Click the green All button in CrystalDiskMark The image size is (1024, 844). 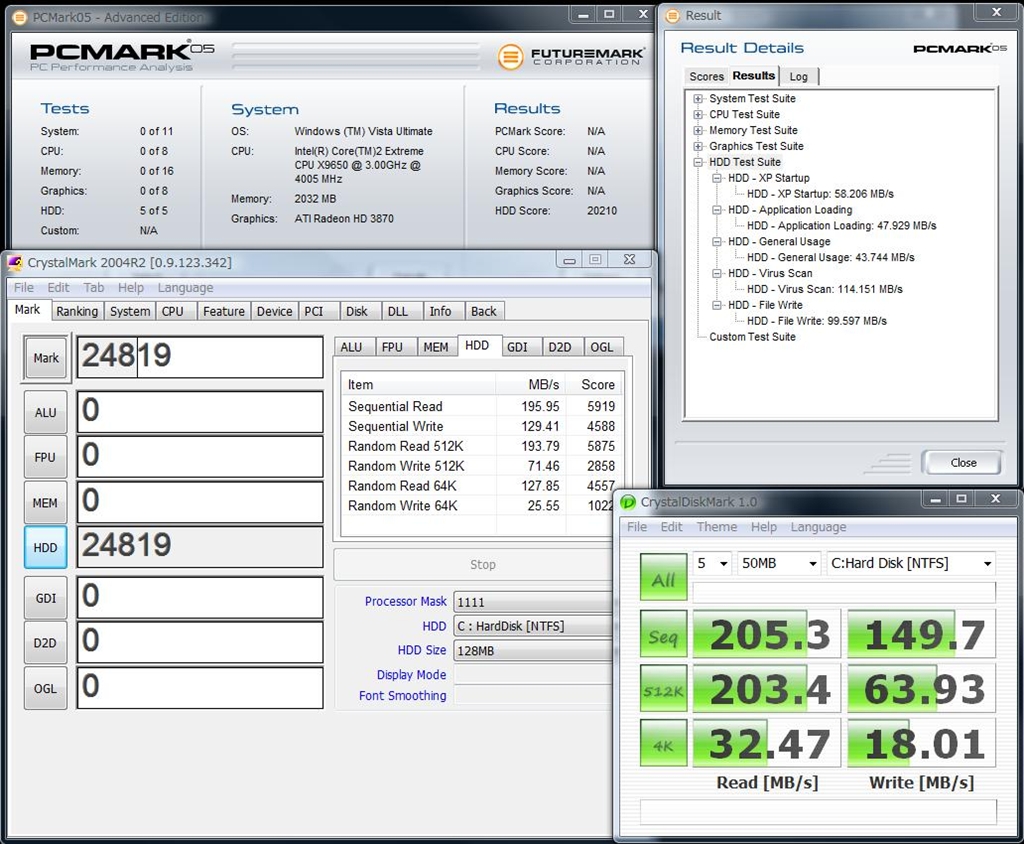click(x=663, y=579)
